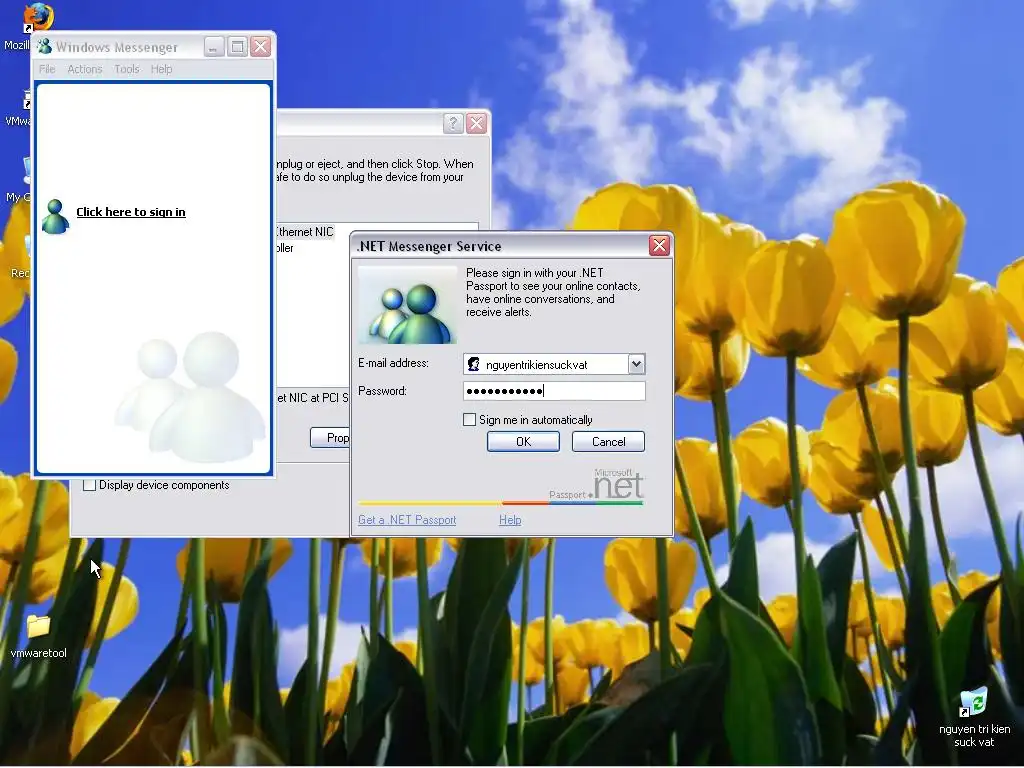Click the Messenger buddies picture in the sign-in dialog

tap(408, 305)
